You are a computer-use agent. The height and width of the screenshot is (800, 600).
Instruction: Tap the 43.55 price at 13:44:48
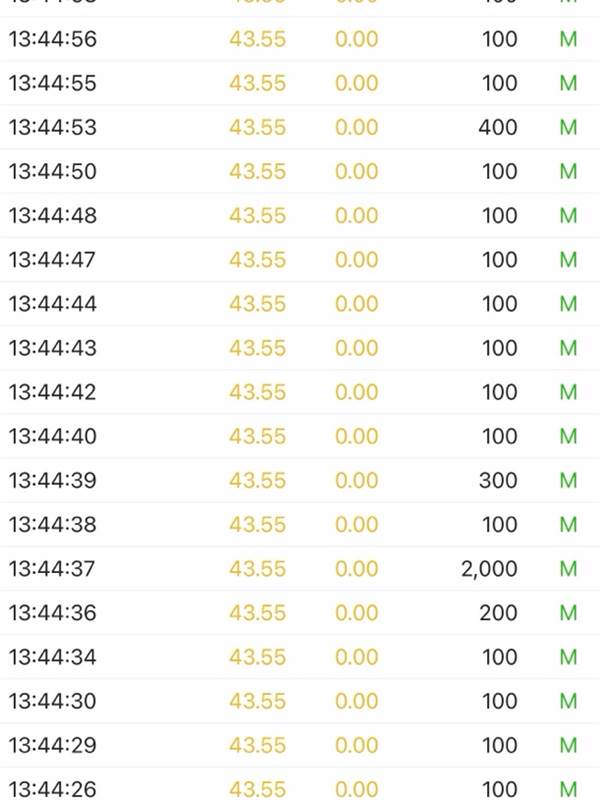click(257, 215)
